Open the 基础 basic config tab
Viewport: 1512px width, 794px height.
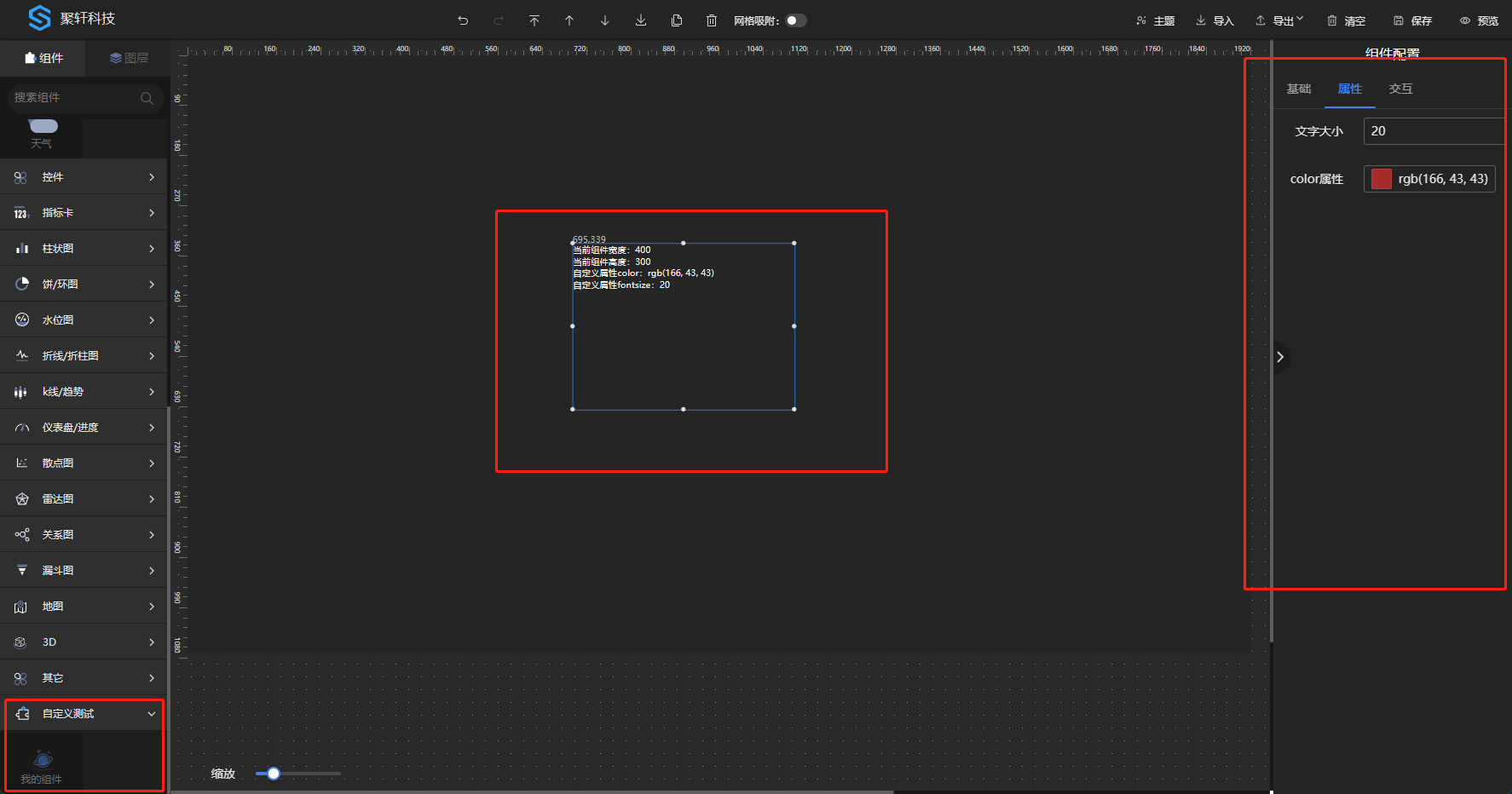pos(1299,89)
